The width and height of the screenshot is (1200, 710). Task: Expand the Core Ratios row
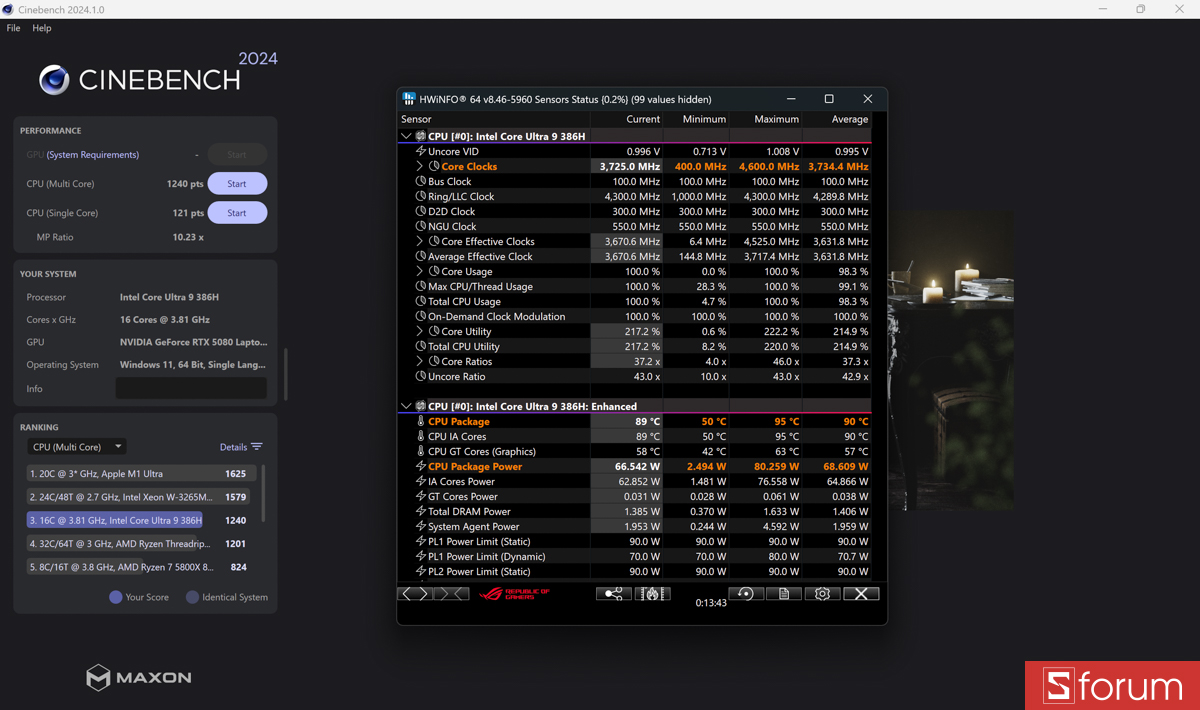point(420,361)
